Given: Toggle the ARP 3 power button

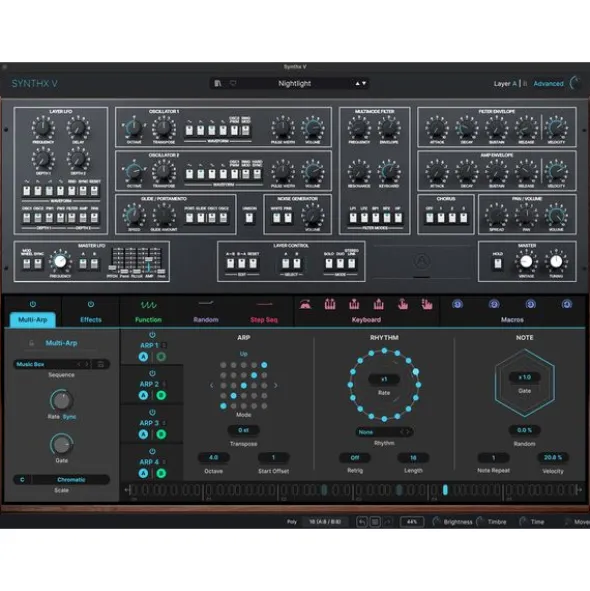Looking at the screenshot, I should pyautogui.click(x=152, y=412).
